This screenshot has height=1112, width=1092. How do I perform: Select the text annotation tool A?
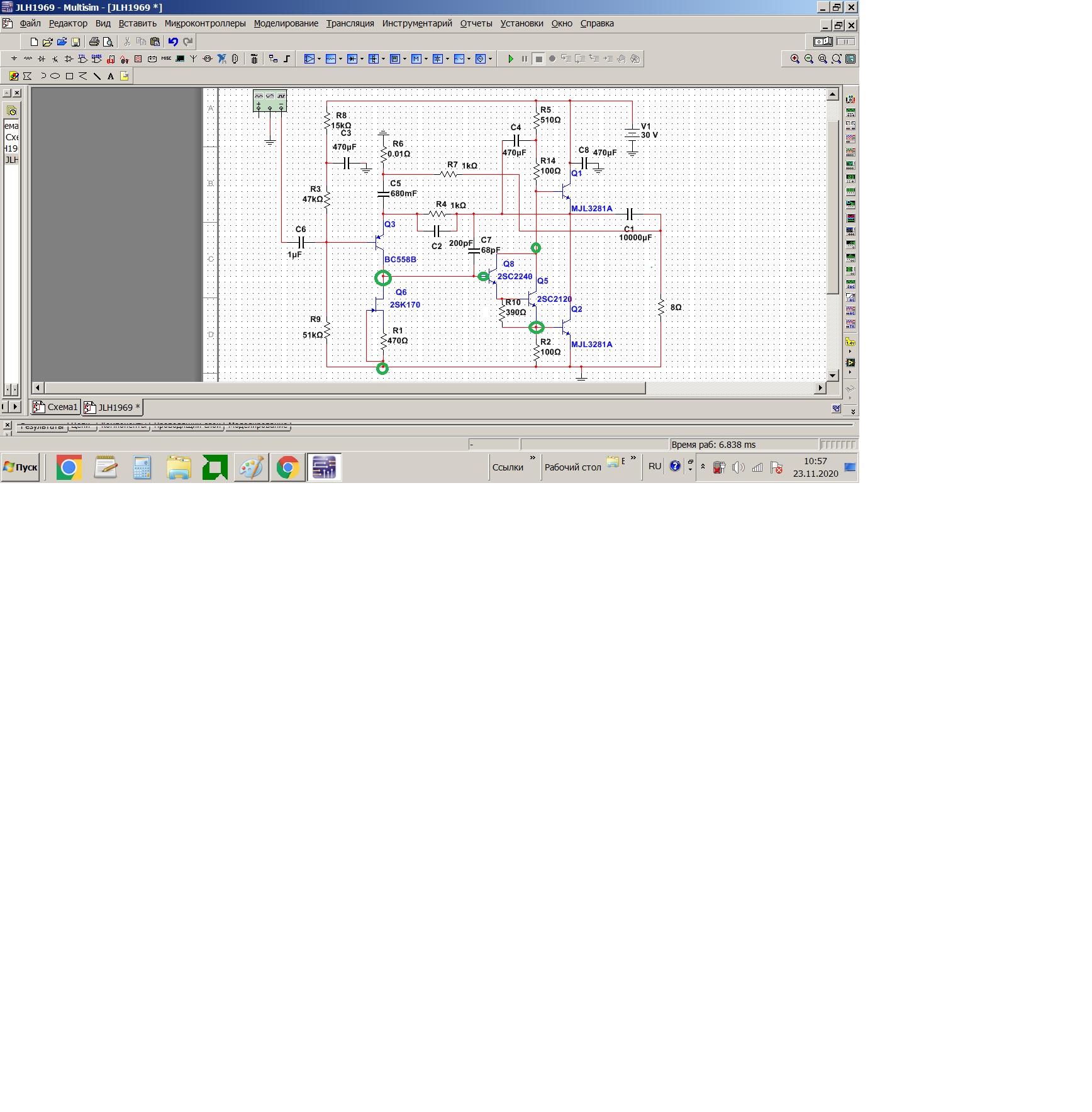(x=111, y=76)
